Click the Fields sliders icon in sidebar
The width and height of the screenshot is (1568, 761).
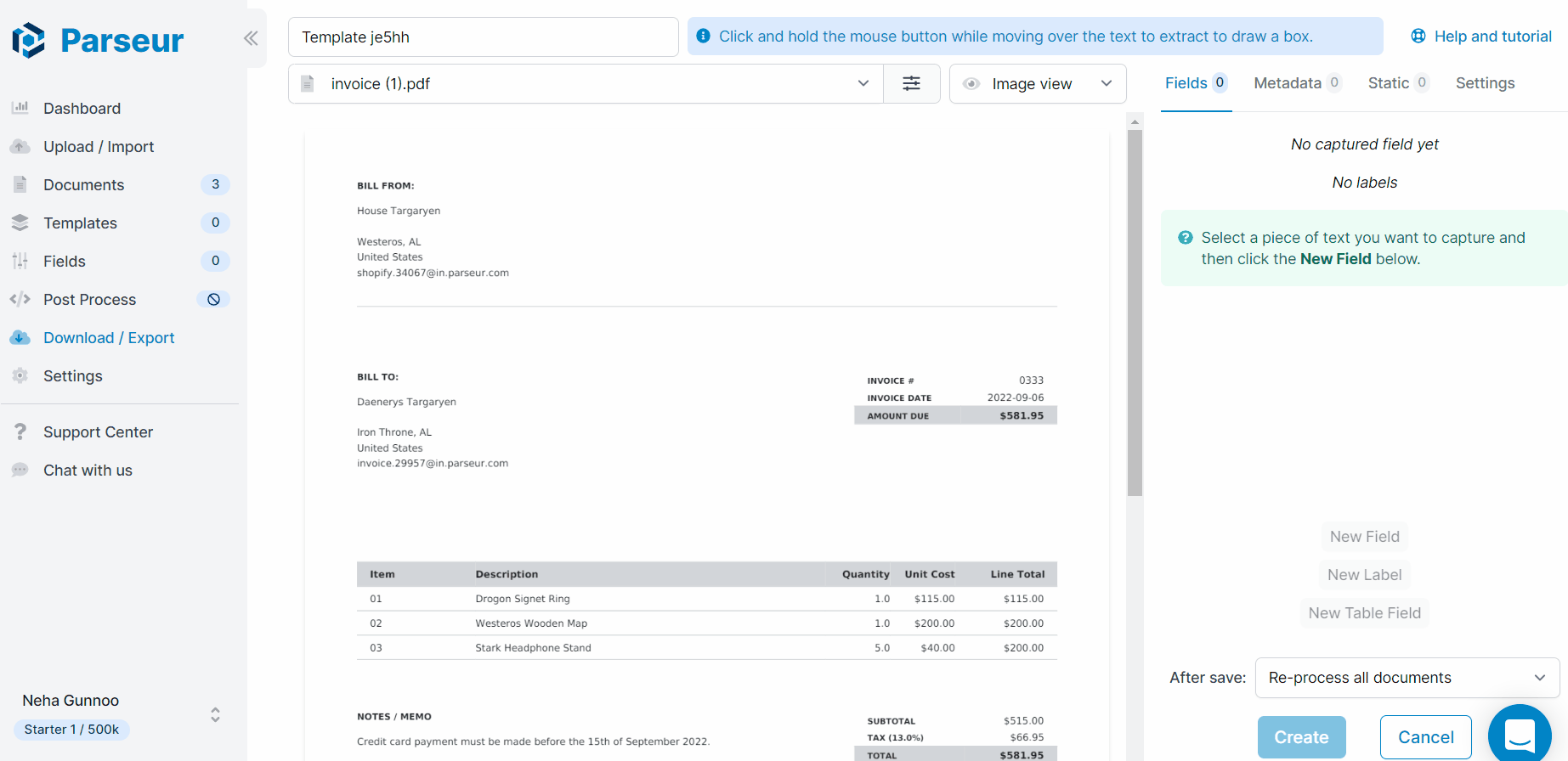click(x=20, y=261)
